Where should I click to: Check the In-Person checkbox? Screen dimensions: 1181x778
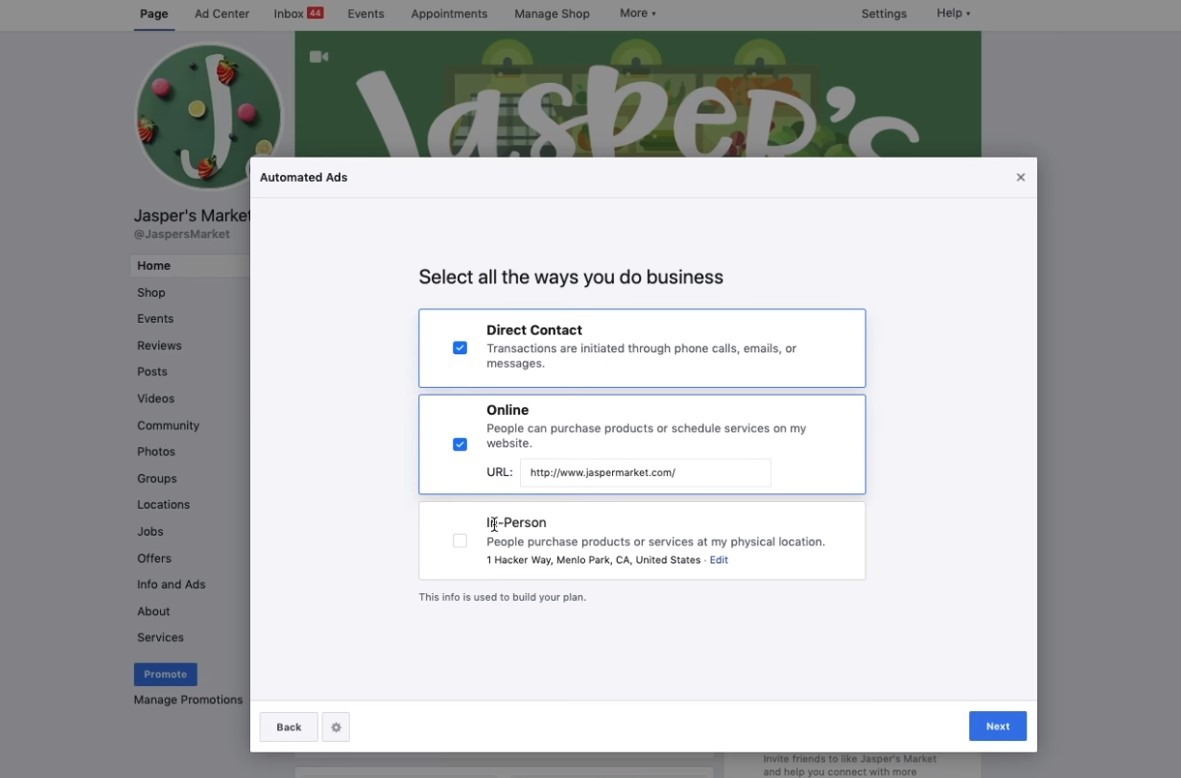coord(459,541)
